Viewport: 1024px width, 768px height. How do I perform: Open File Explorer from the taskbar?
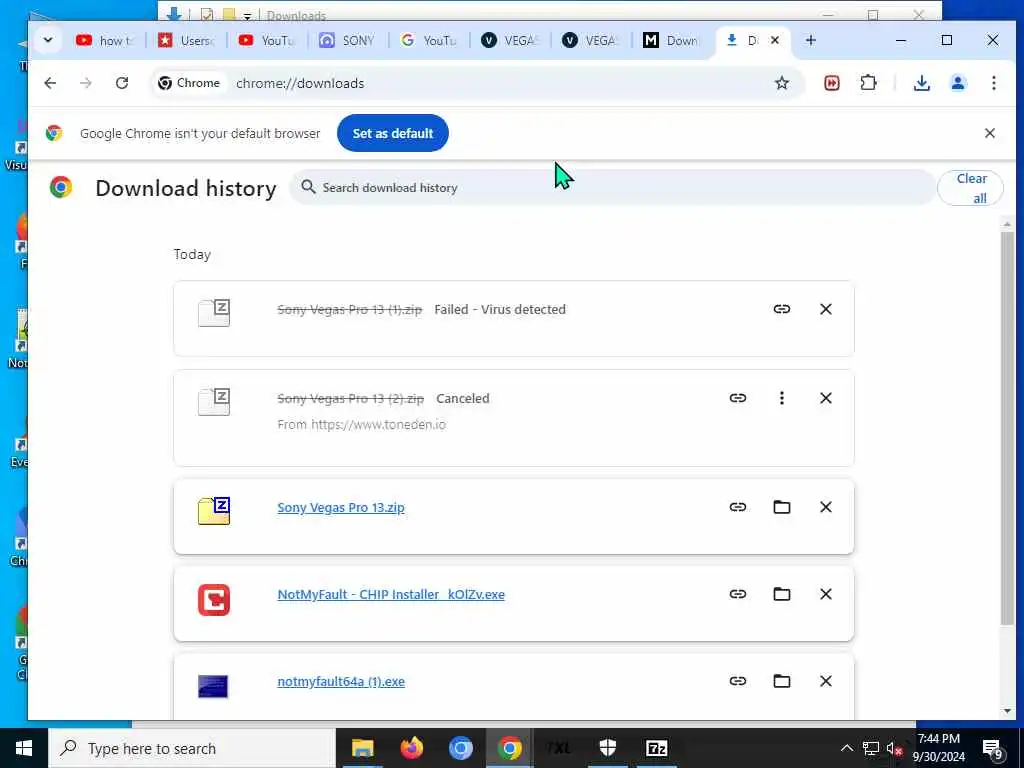362,748
